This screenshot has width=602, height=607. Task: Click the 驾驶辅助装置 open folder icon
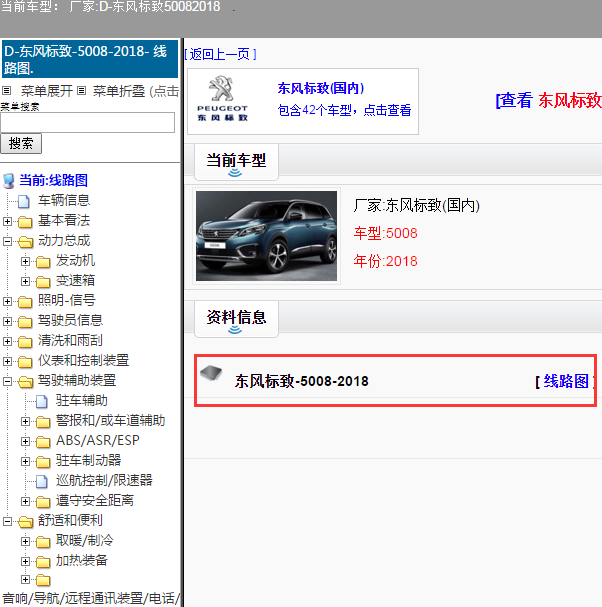25,381
